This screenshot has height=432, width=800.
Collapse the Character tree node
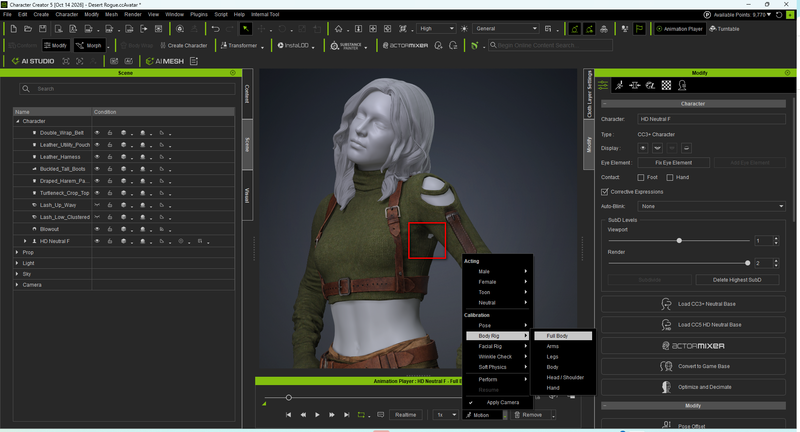18,121
